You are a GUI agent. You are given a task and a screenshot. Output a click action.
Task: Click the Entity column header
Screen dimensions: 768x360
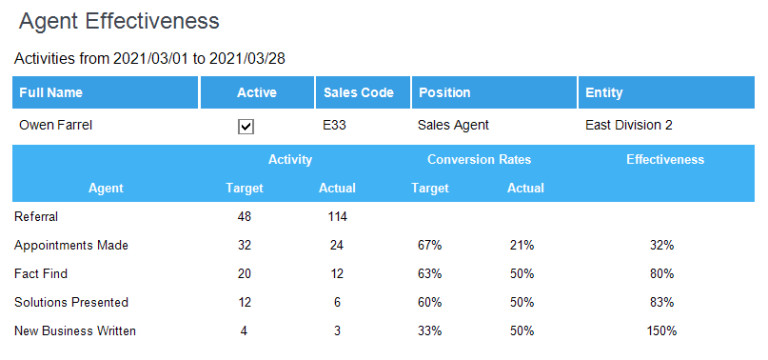[667, 93]
